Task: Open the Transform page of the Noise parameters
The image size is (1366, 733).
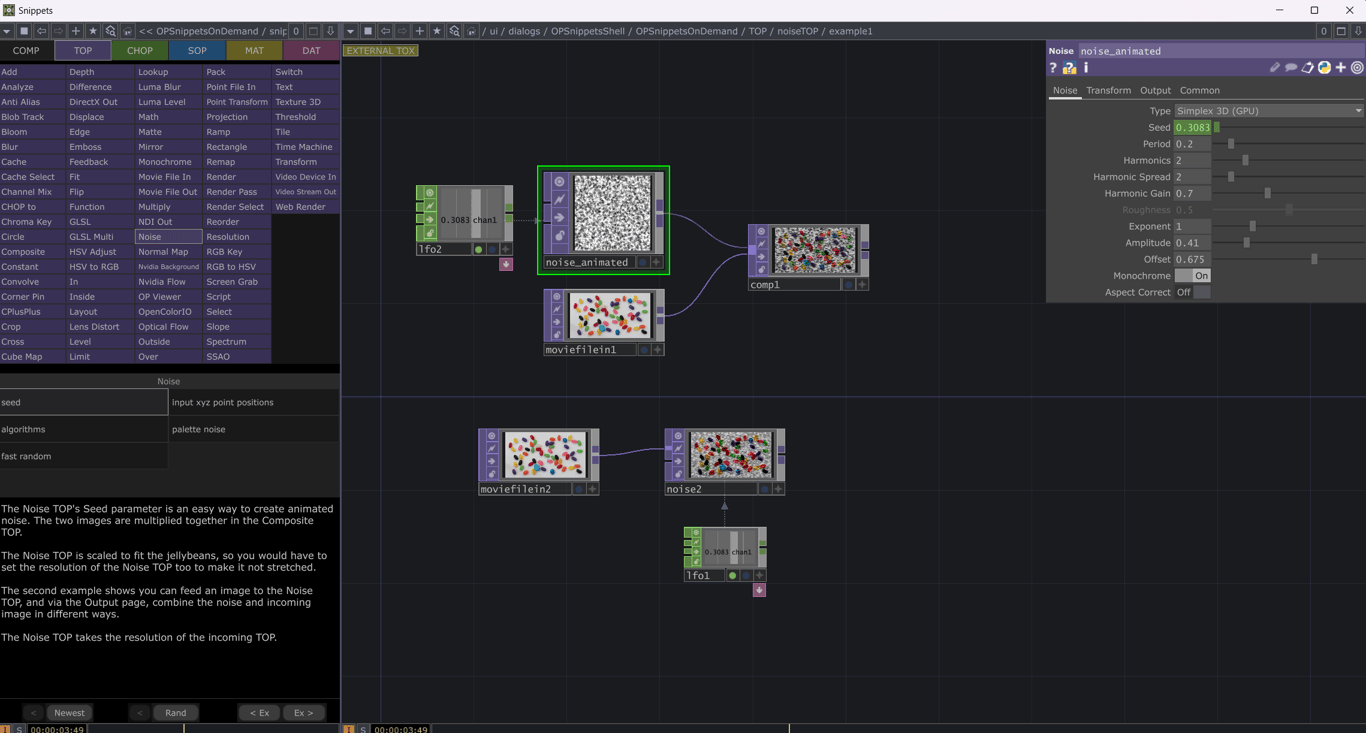Action: click(1107, 90)
